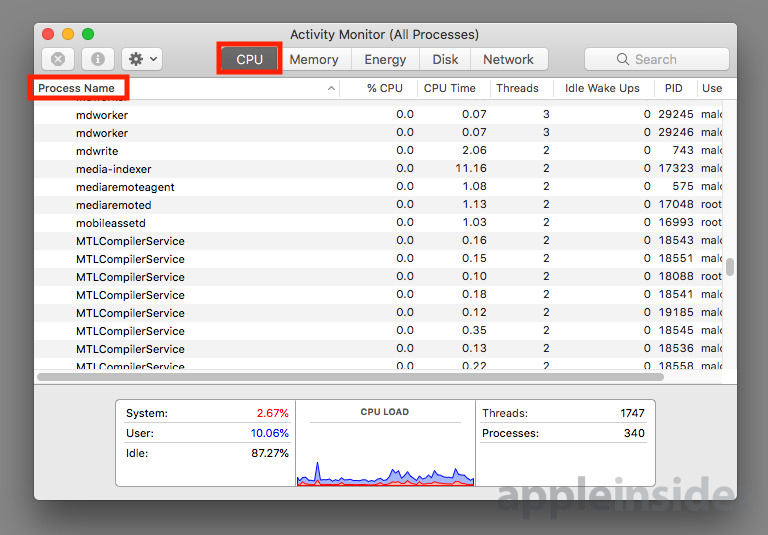768x535 pixels.
Task: Click the Quit Process stop icon
Action: (x=58, y=59)
